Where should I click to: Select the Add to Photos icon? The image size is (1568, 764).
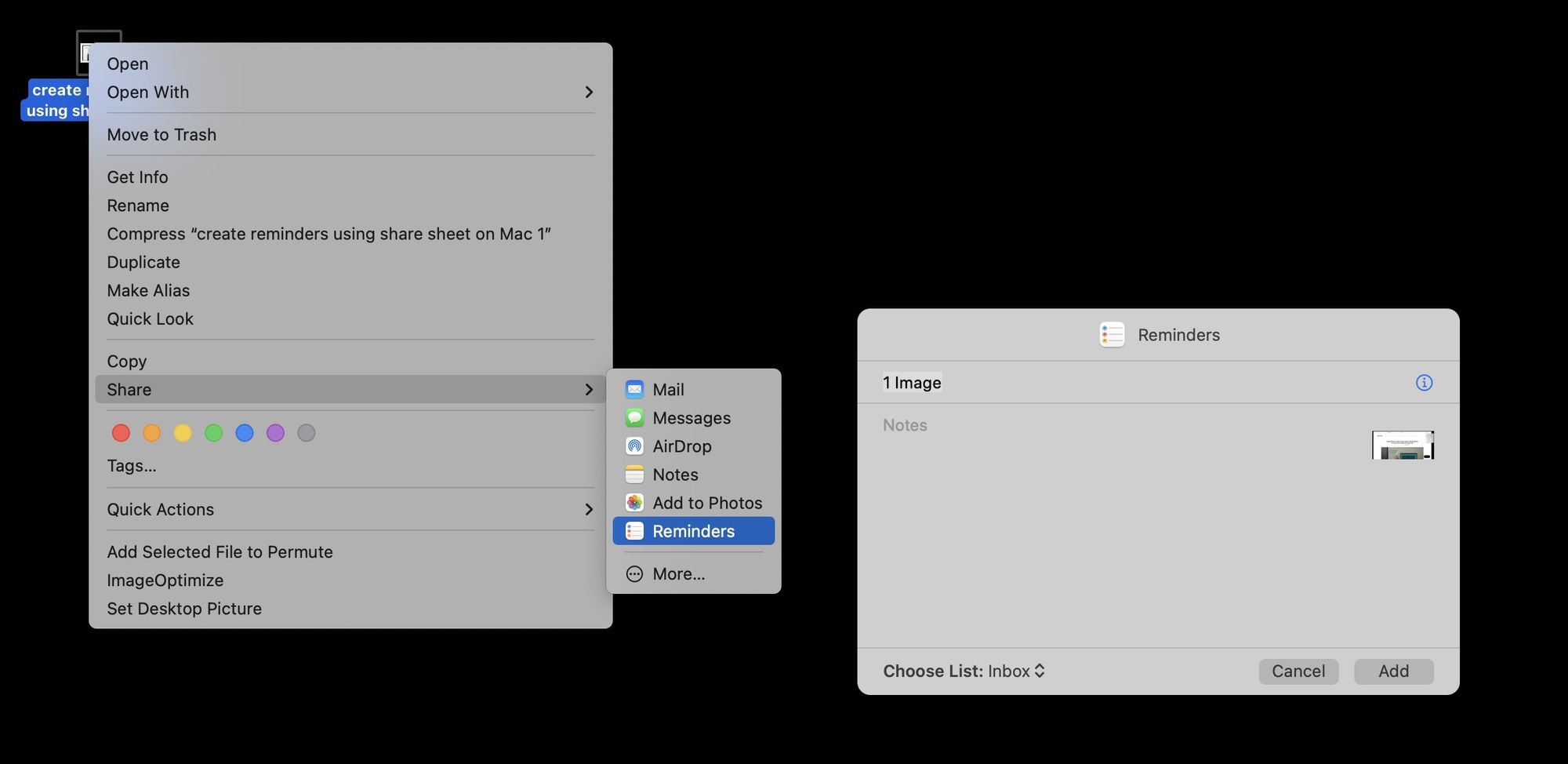click(x=634, y=502)
